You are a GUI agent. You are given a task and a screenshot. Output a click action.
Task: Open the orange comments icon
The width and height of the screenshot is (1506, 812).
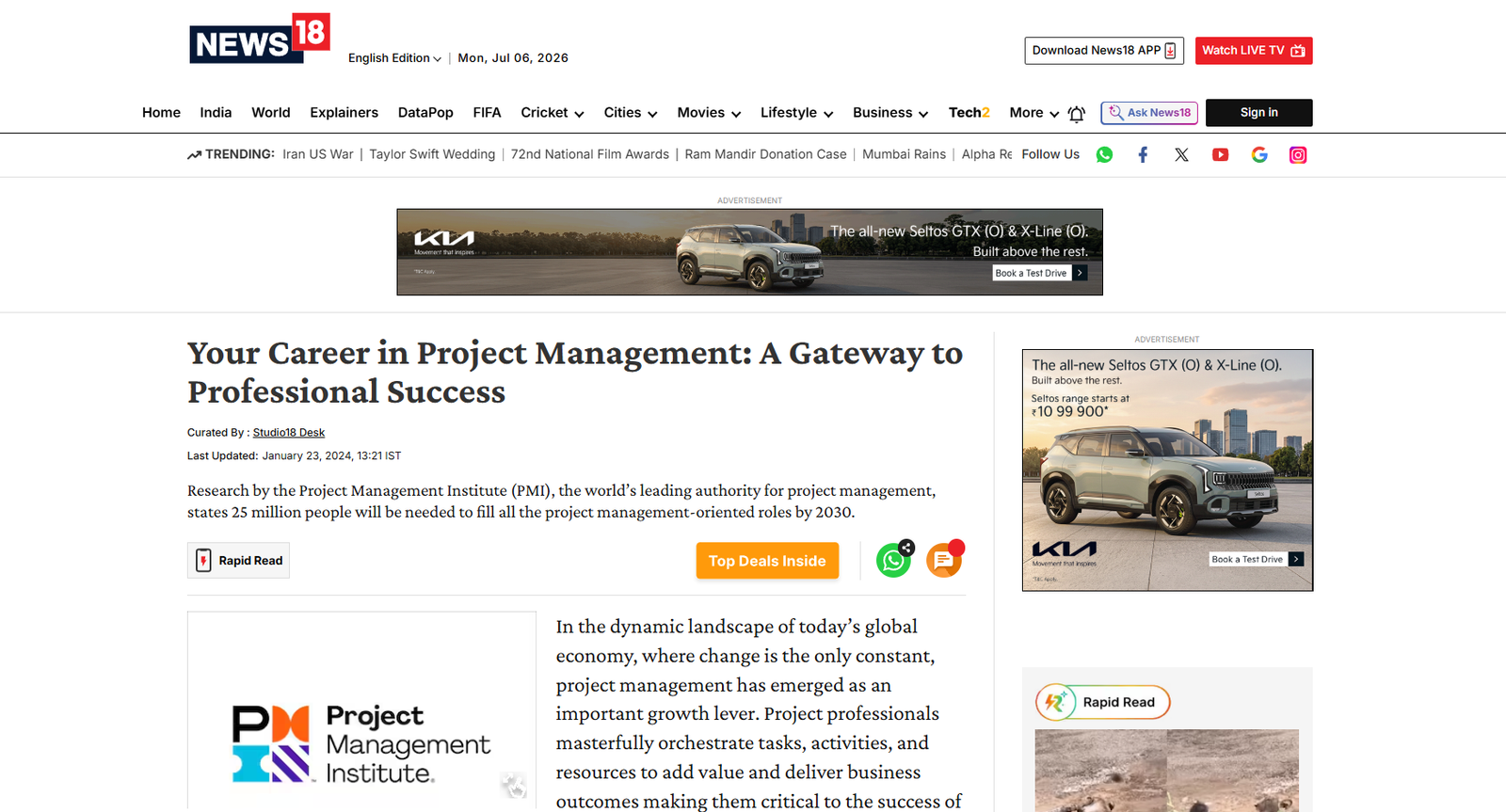click(944, 561)
